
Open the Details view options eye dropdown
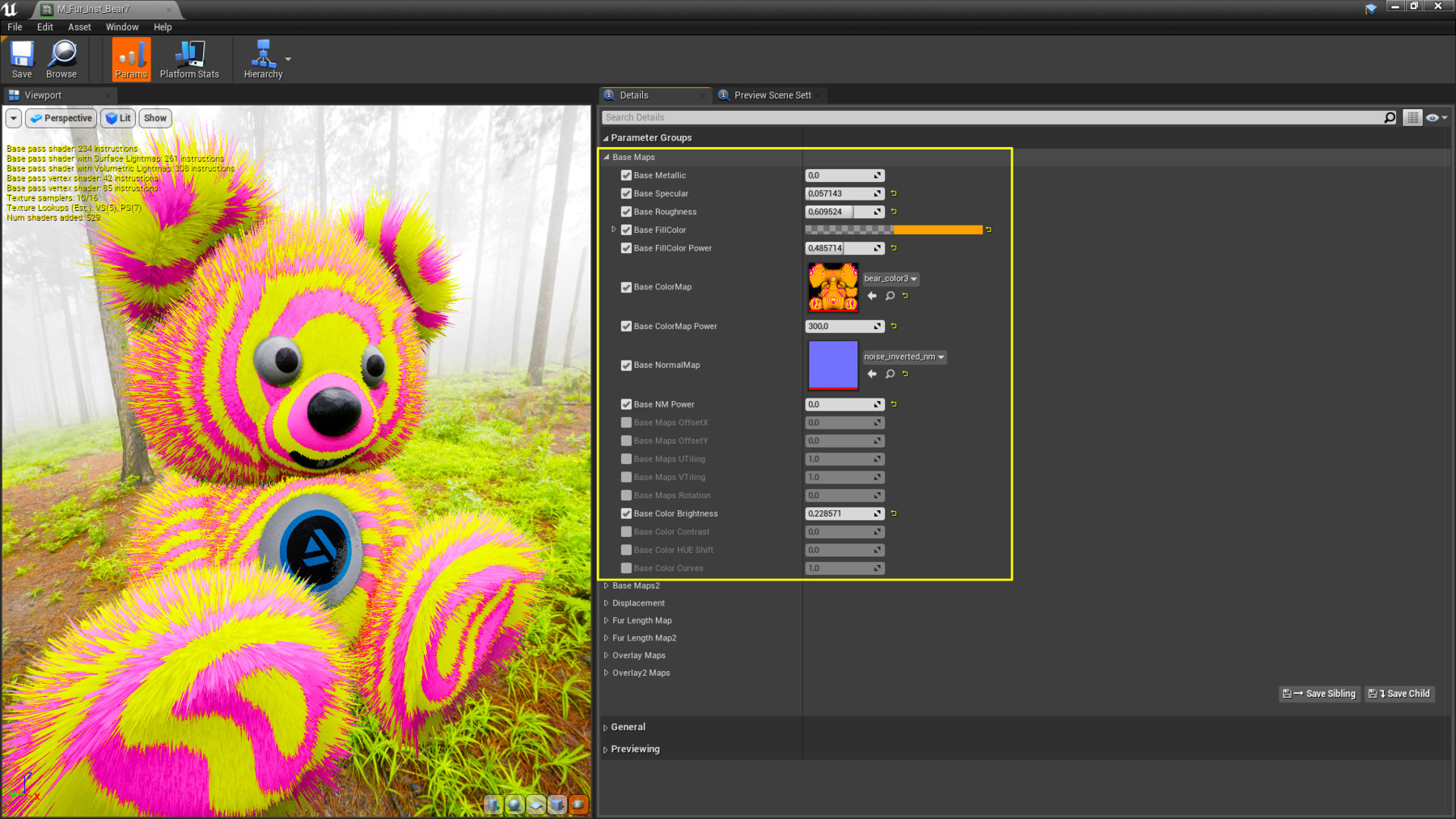[x=1437, y=117]
